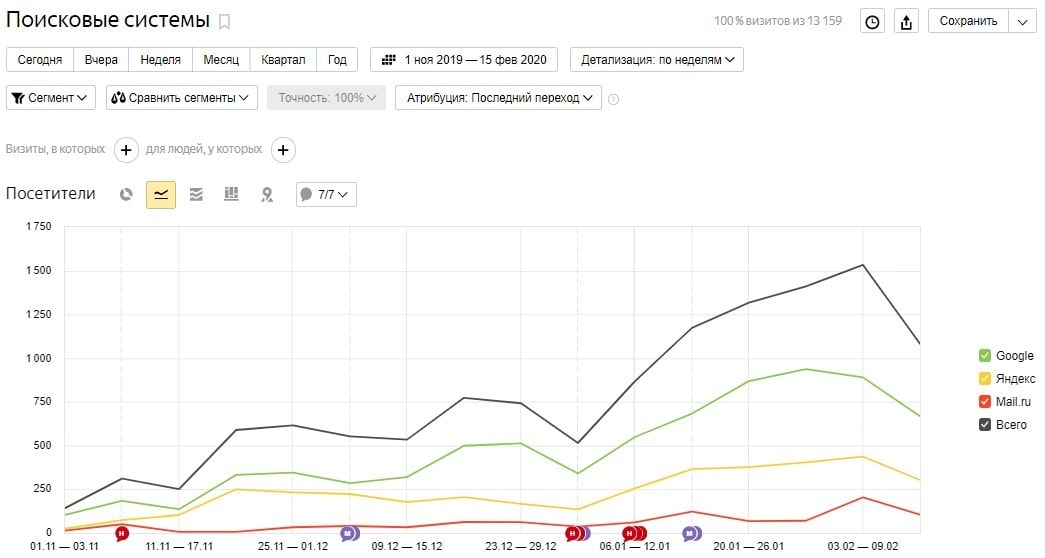This screenshot has width=1045, height=558.
Task: Click the Сохранить button
Action: click(x=968, y=21)
